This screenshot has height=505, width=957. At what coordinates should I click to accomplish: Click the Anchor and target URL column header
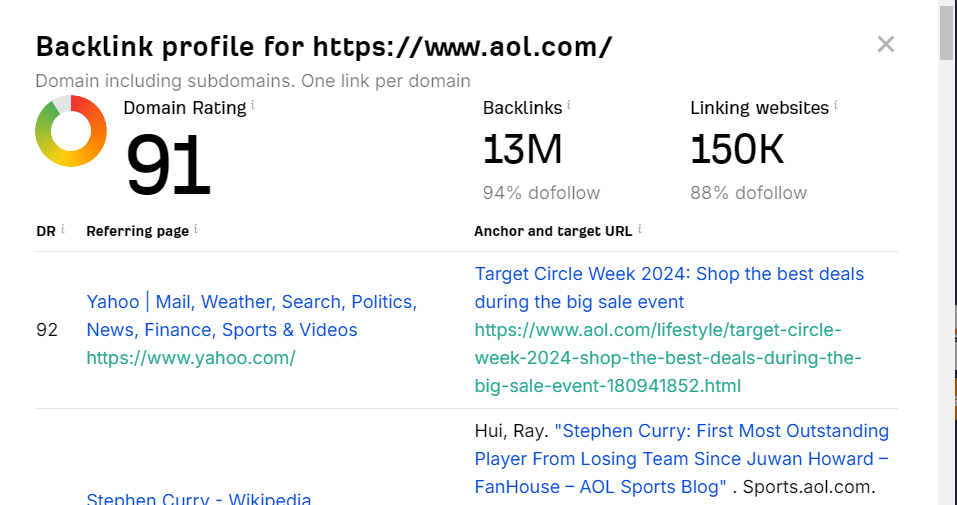553,231
